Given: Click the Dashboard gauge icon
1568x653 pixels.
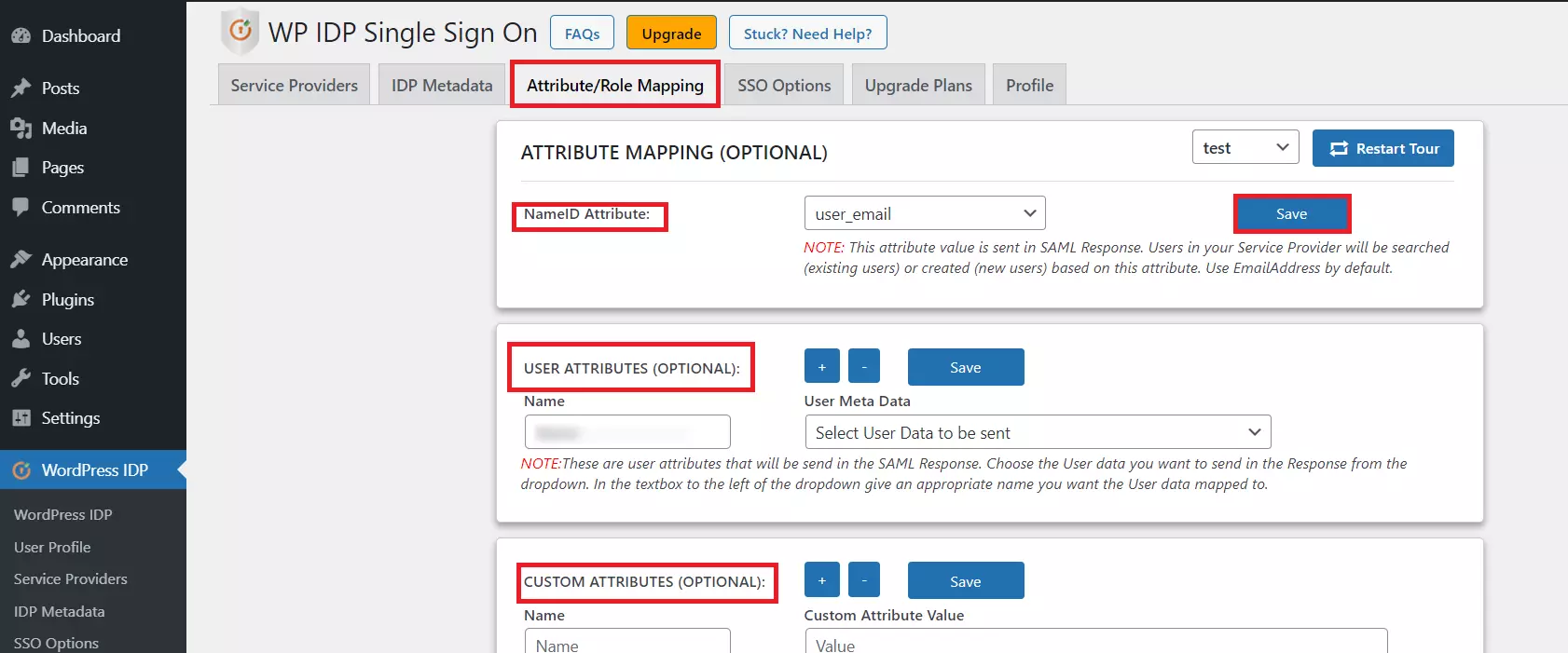Looking at the screenshot, I should (x=21, y=35).
